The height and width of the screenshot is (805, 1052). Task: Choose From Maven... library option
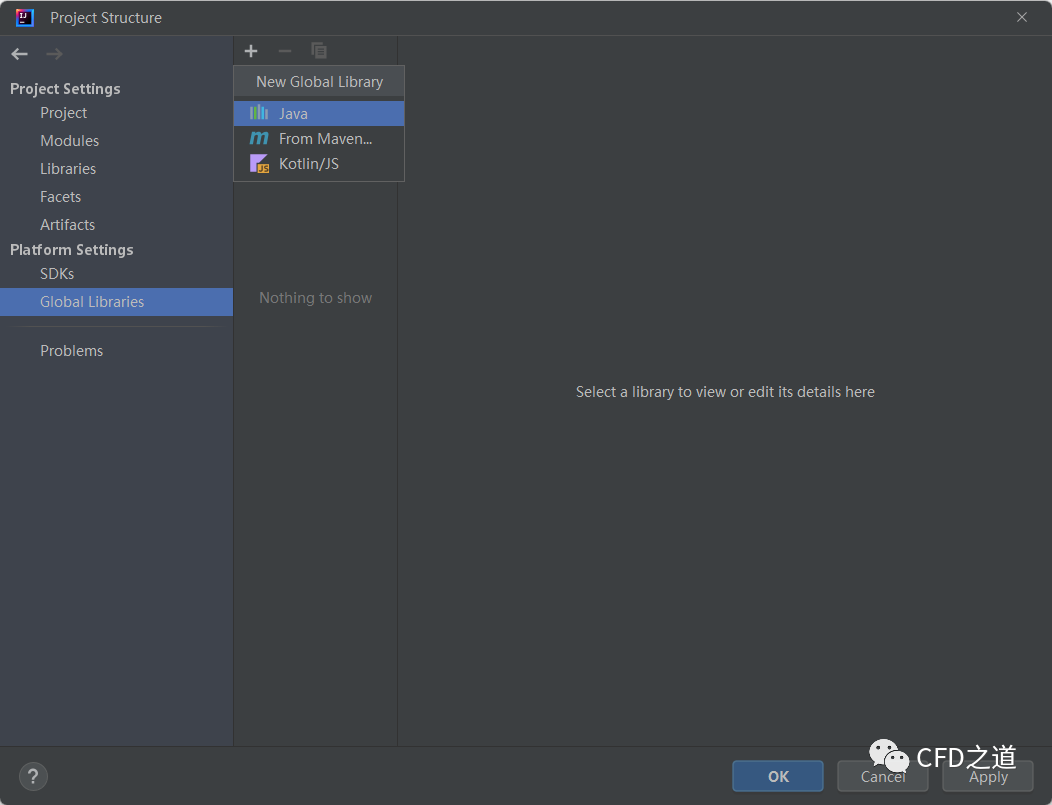click(319, 139)
